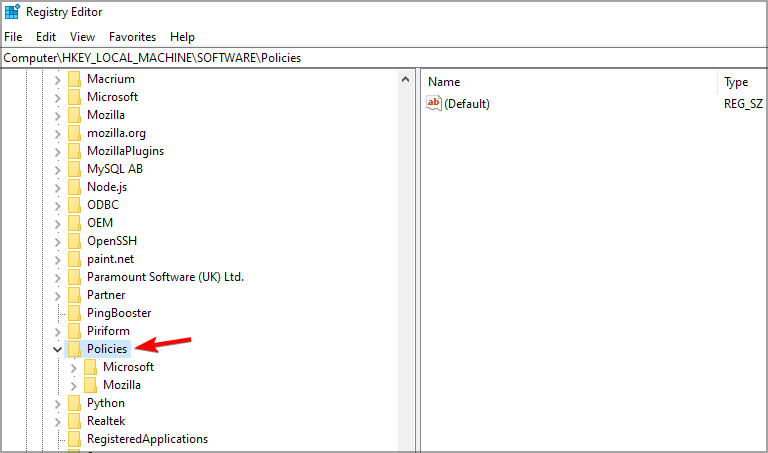
Task: Open the Favorites menu
Action: [x=132, y=37]
